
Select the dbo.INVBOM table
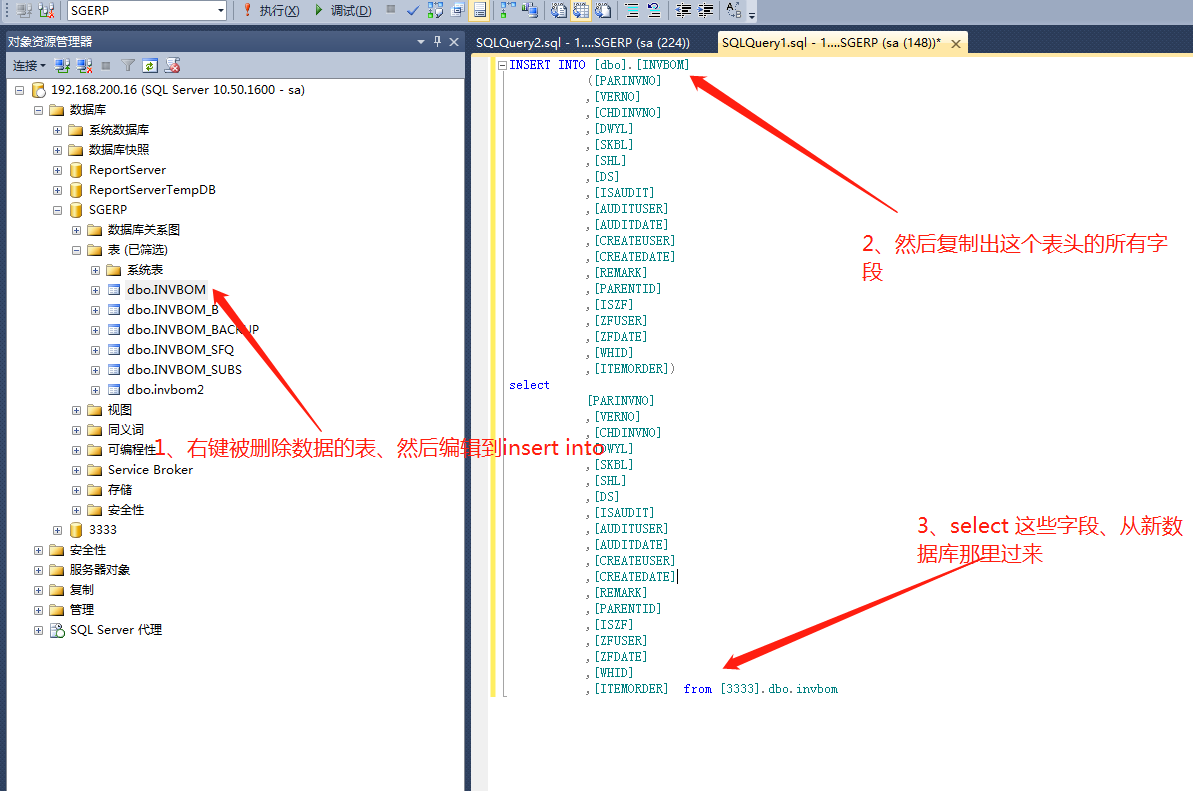[166, 290]
